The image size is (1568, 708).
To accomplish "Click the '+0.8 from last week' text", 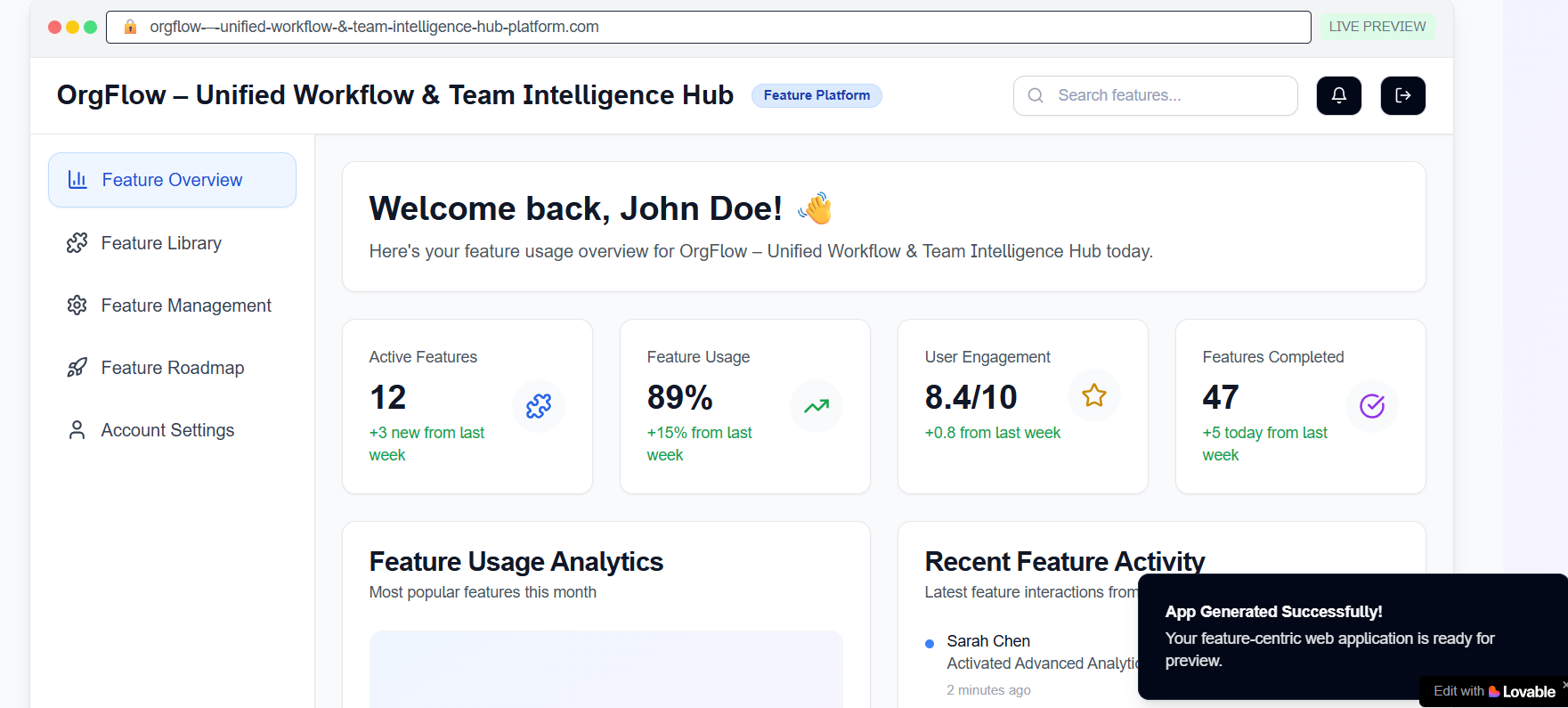I will coord(993,433).
